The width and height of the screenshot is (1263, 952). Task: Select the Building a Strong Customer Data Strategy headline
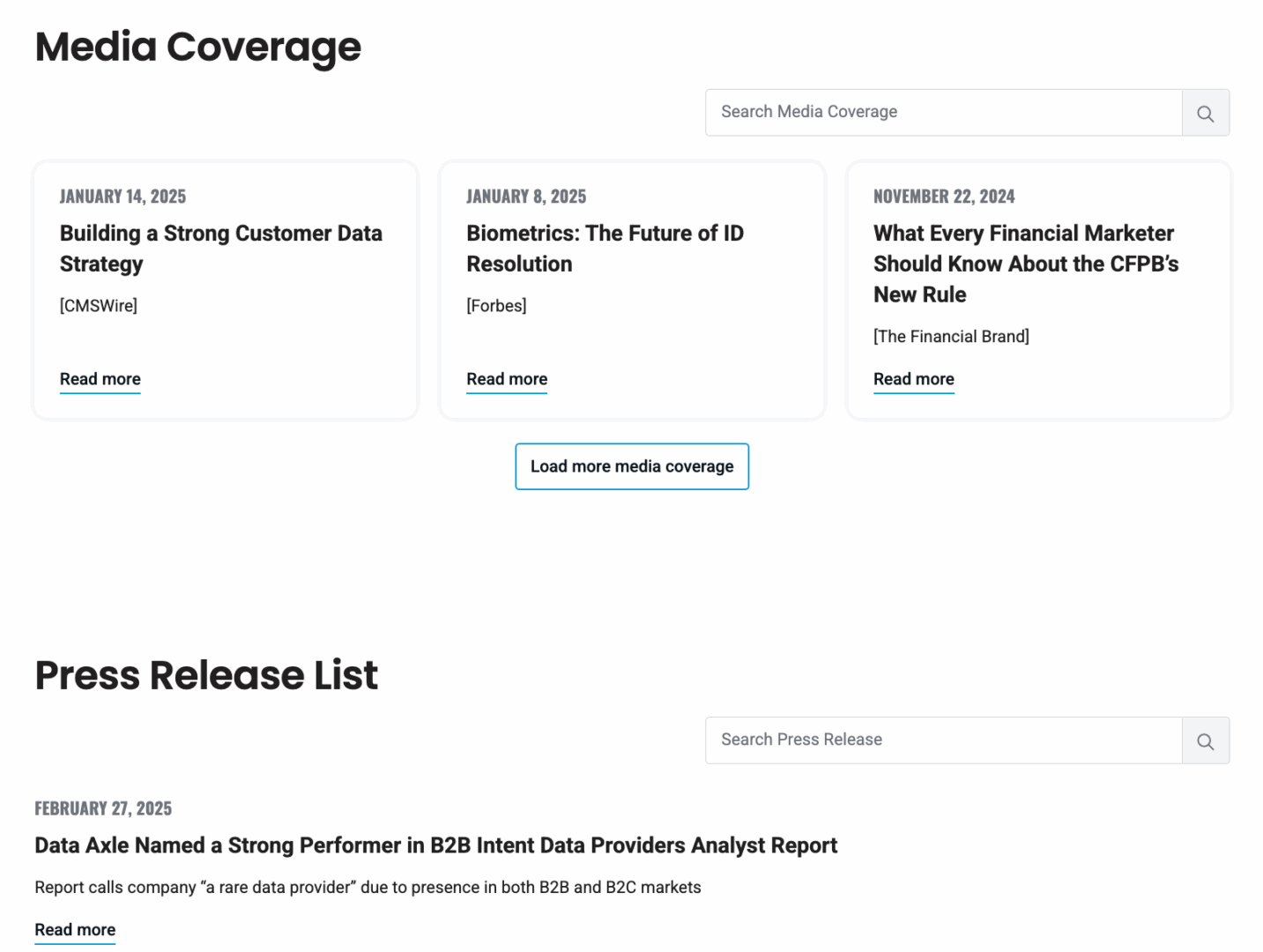tap(220, 249)
